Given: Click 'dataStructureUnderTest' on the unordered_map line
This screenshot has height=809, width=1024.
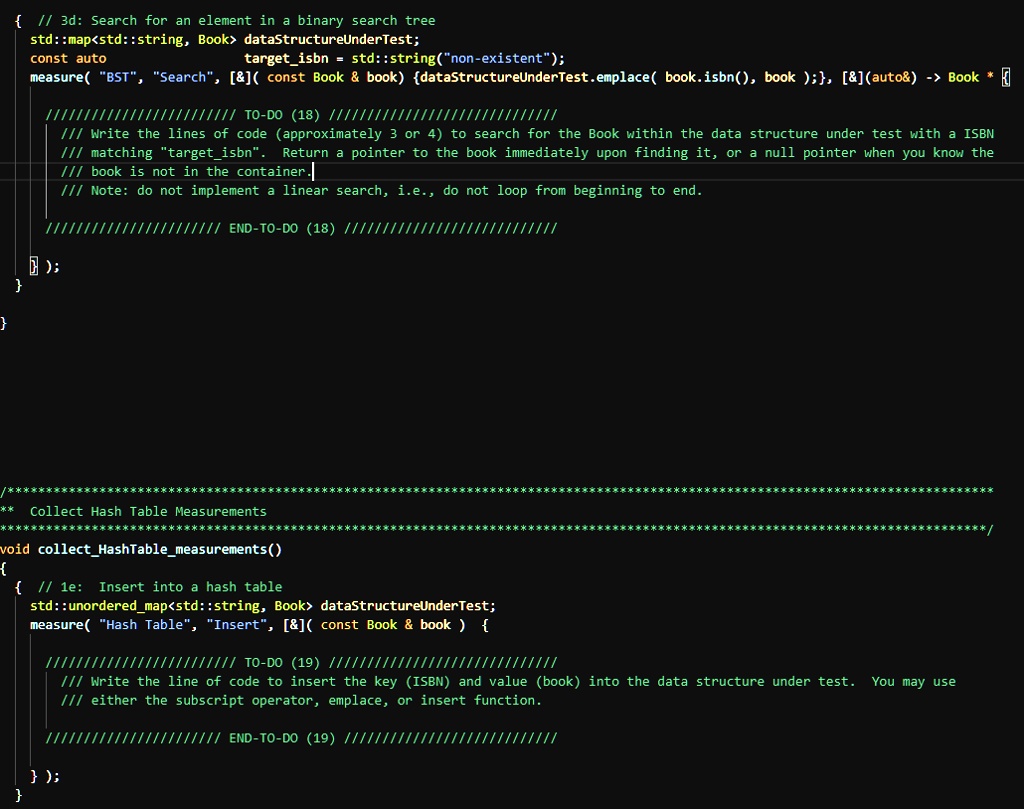Looking at the screenshot, I should [x=404, y=606].
